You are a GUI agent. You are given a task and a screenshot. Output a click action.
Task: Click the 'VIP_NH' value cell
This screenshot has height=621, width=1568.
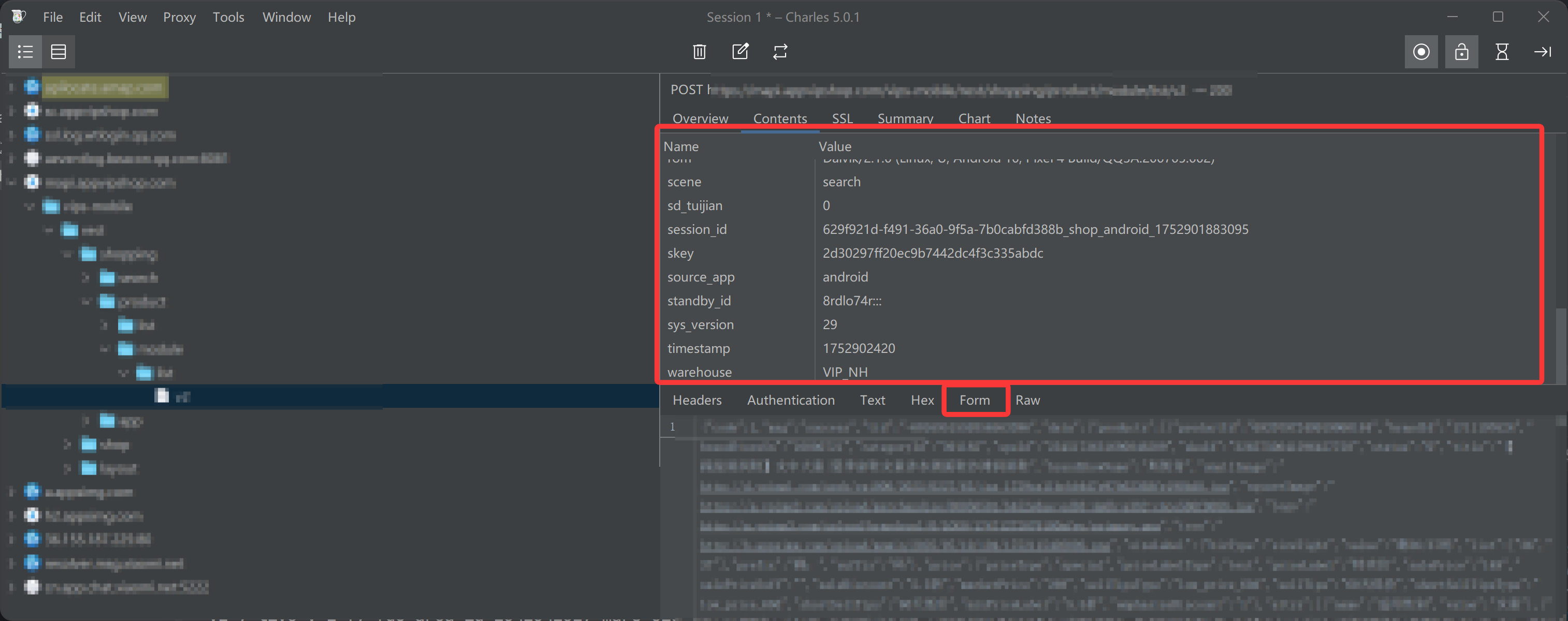pos(845,372)
